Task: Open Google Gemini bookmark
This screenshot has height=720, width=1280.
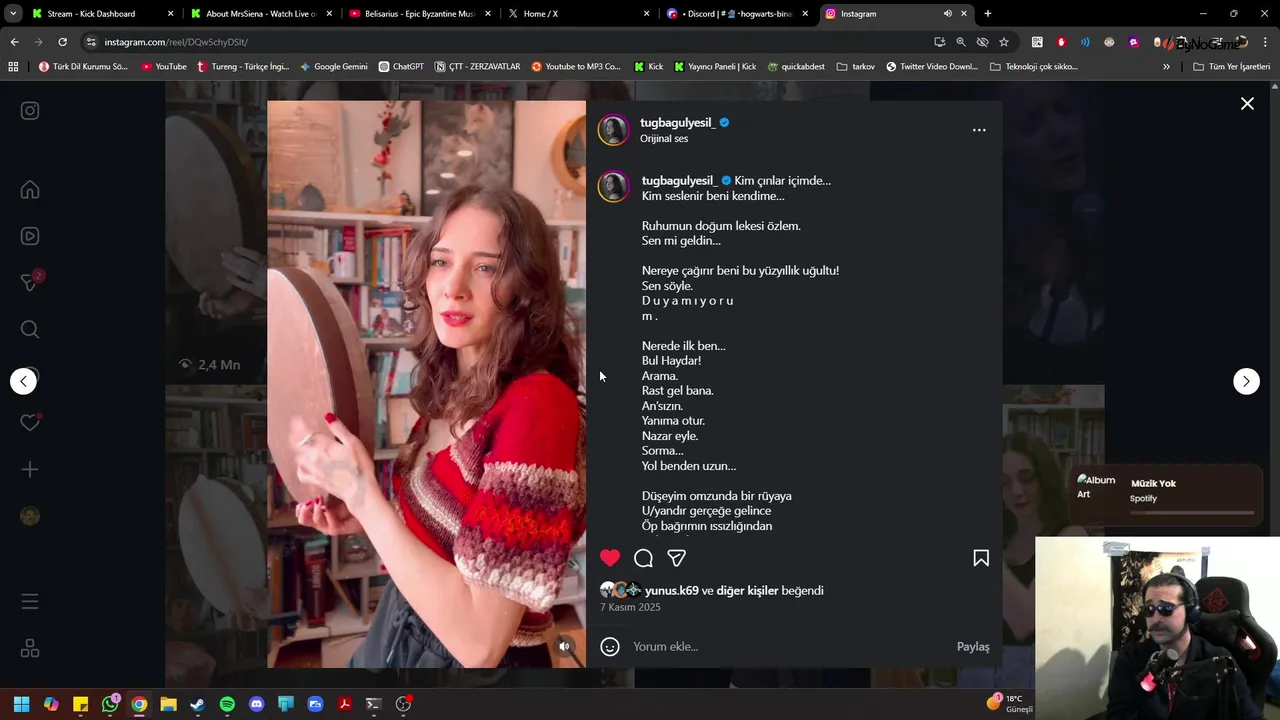Action: 334,67
